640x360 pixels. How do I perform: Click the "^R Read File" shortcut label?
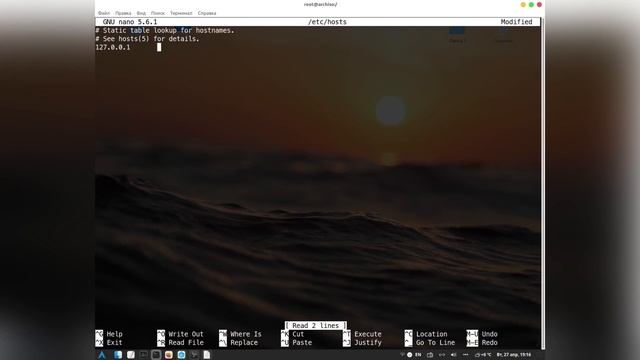point(180,342)
